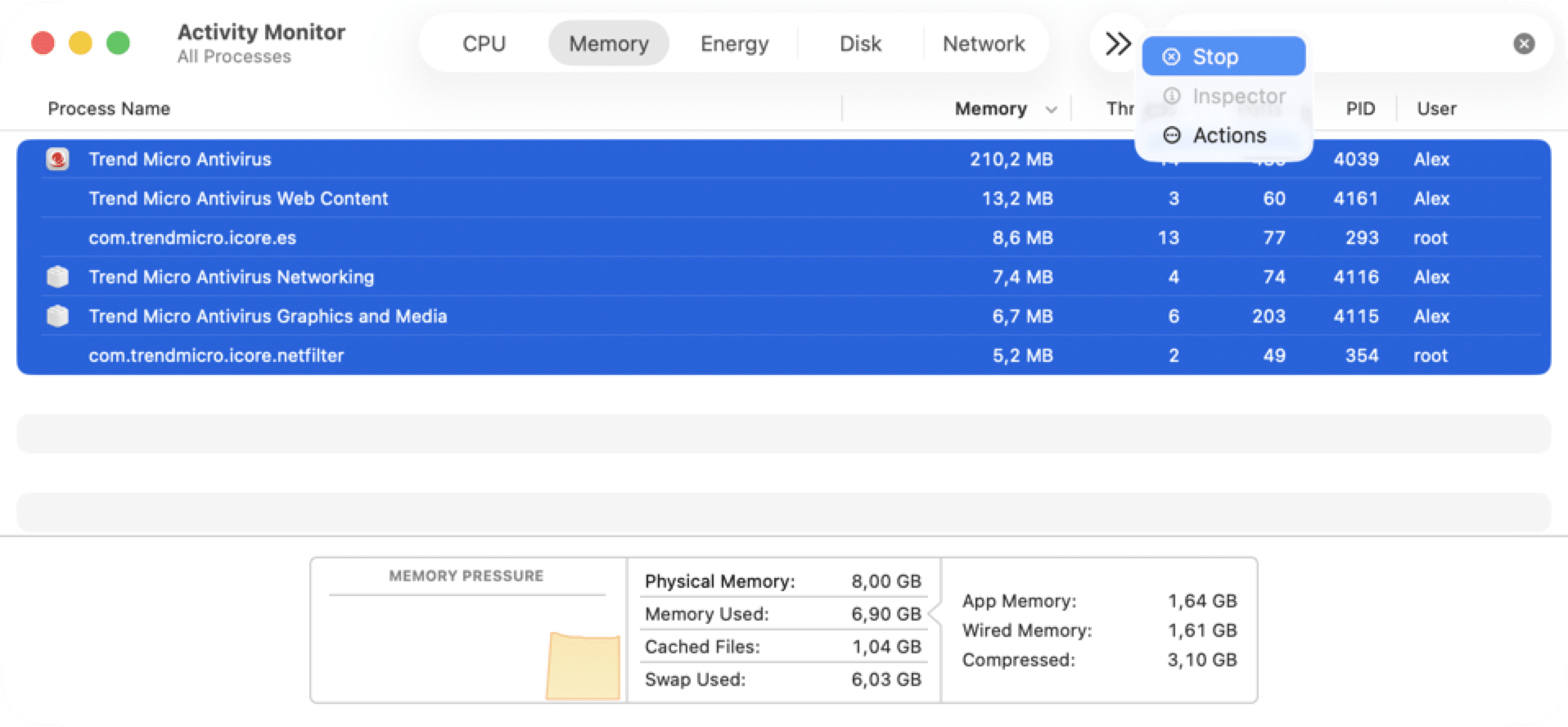
Task: Sort by the PID column header
Action: [1360, 109]
